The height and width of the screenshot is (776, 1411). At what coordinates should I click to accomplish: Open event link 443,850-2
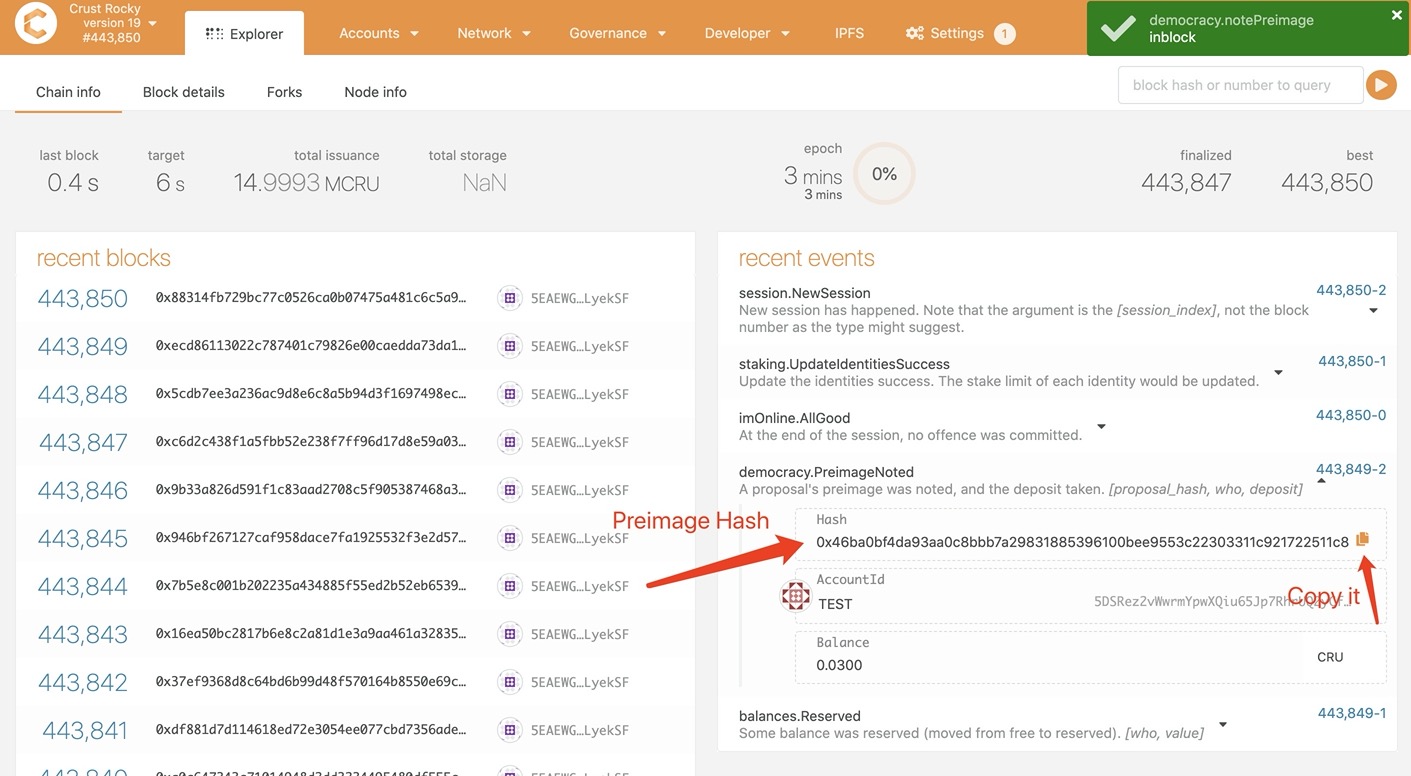[x=1351, y=290]
